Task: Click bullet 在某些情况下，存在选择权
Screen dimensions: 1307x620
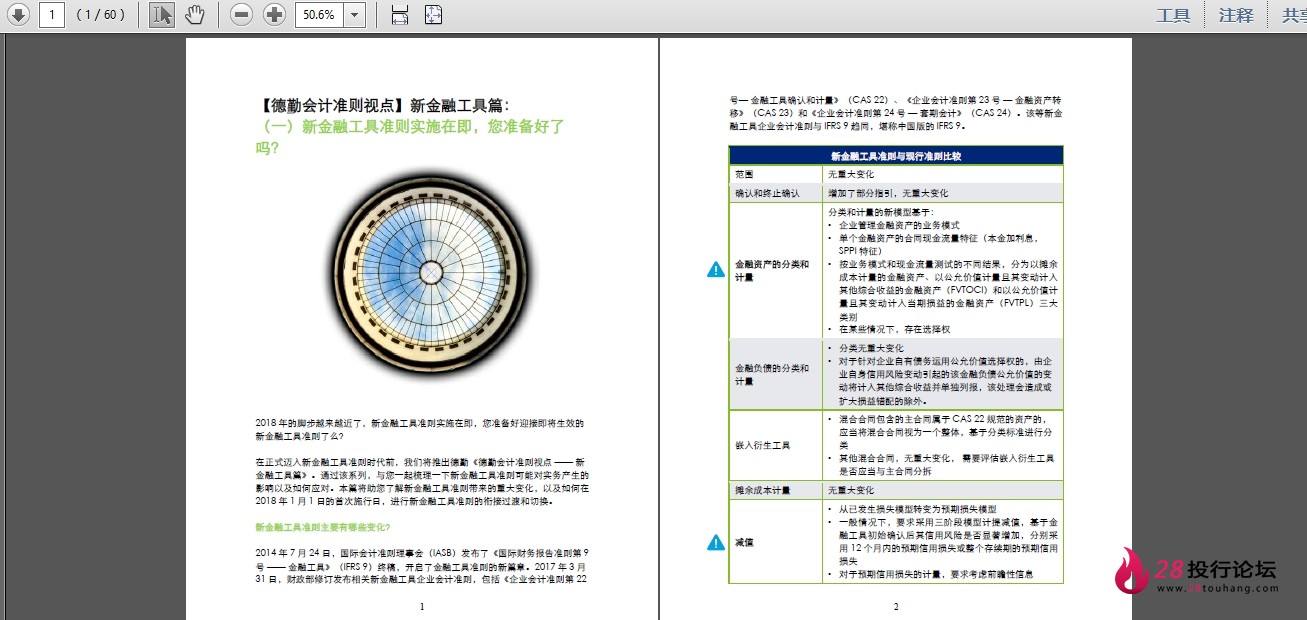Action: [895, 329]
